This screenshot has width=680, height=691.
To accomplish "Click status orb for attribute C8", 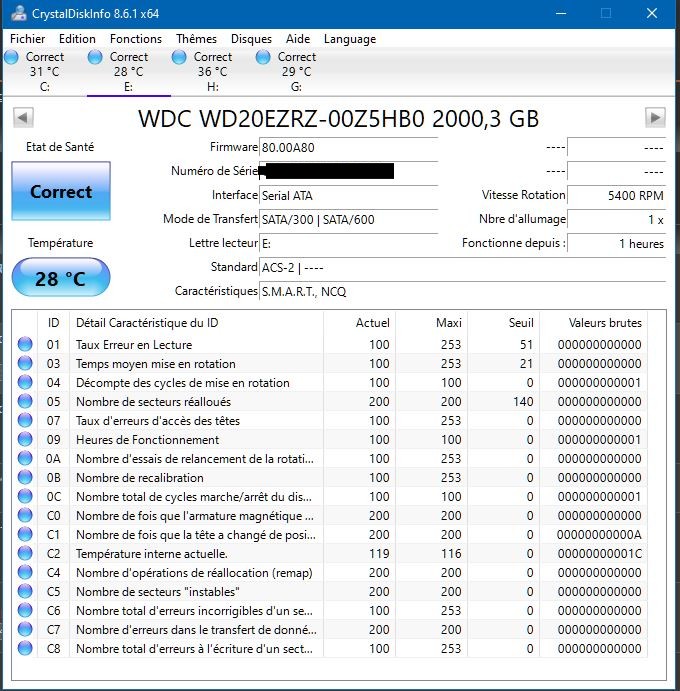I will tap(25, 648).
